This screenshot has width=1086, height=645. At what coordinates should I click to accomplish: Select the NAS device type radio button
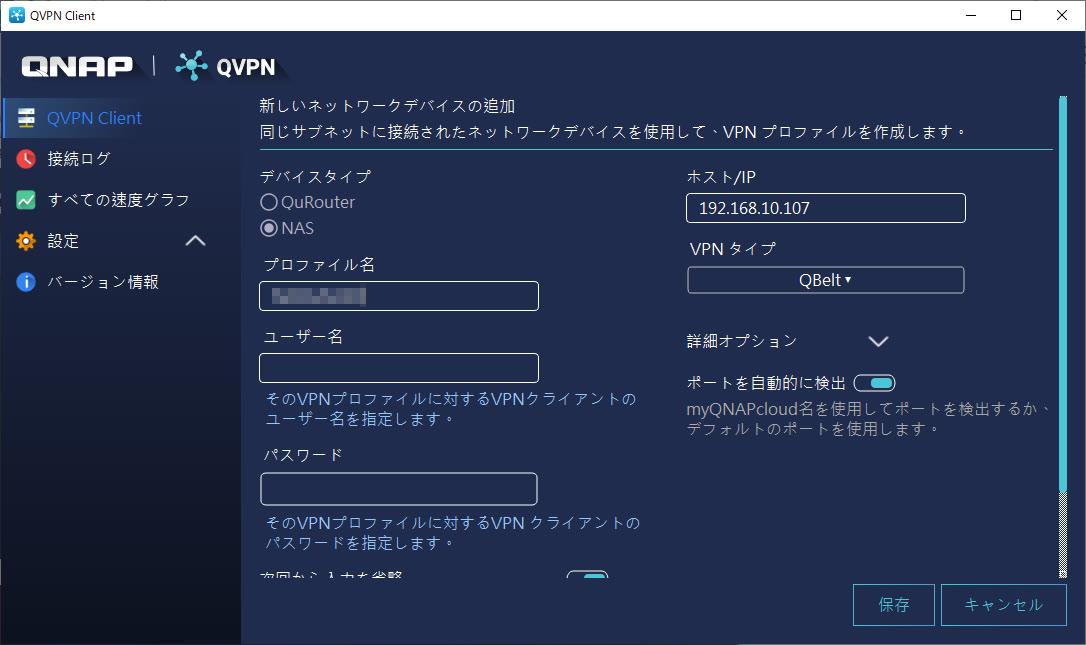pos(269,228)
